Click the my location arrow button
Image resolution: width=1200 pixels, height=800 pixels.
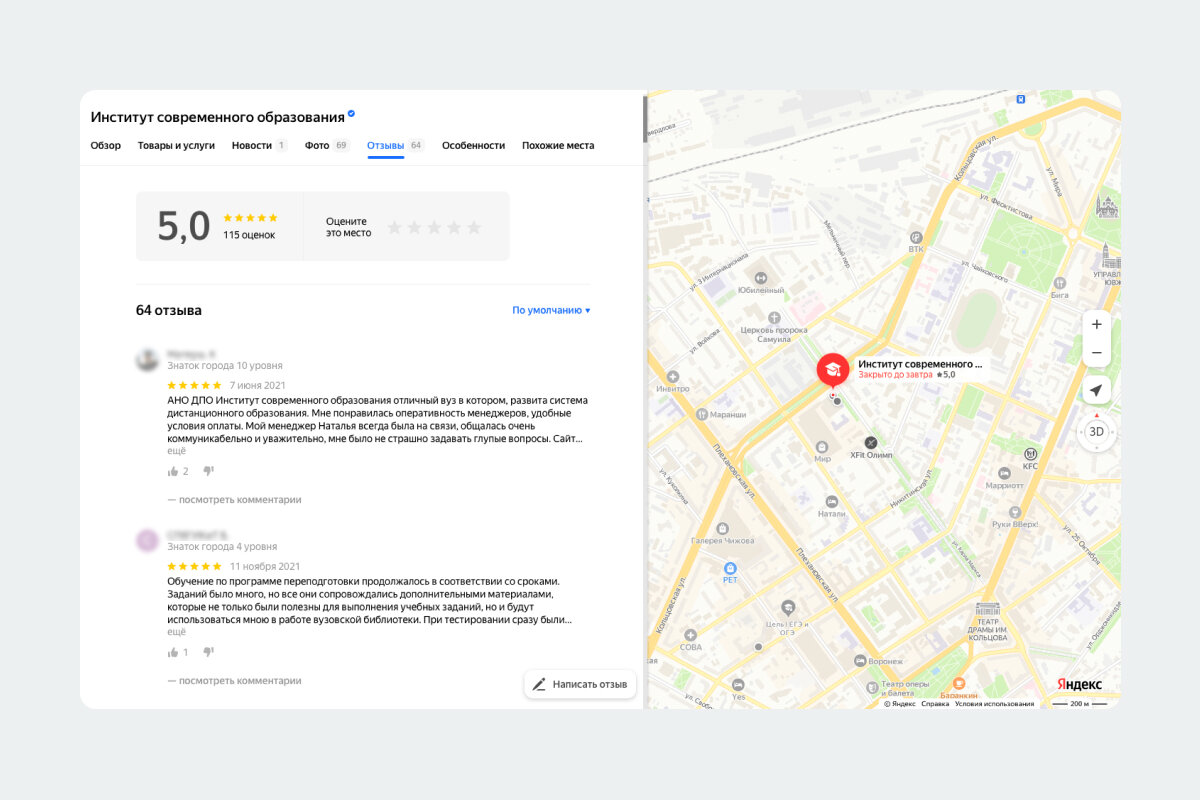[x=1097, y=390]
